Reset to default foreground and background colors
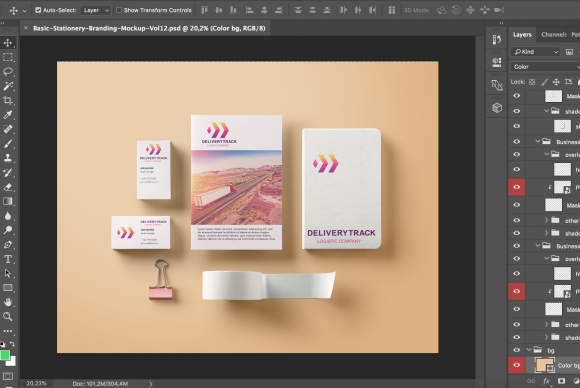This screenshot has height=388, width=580. [3, 344]
